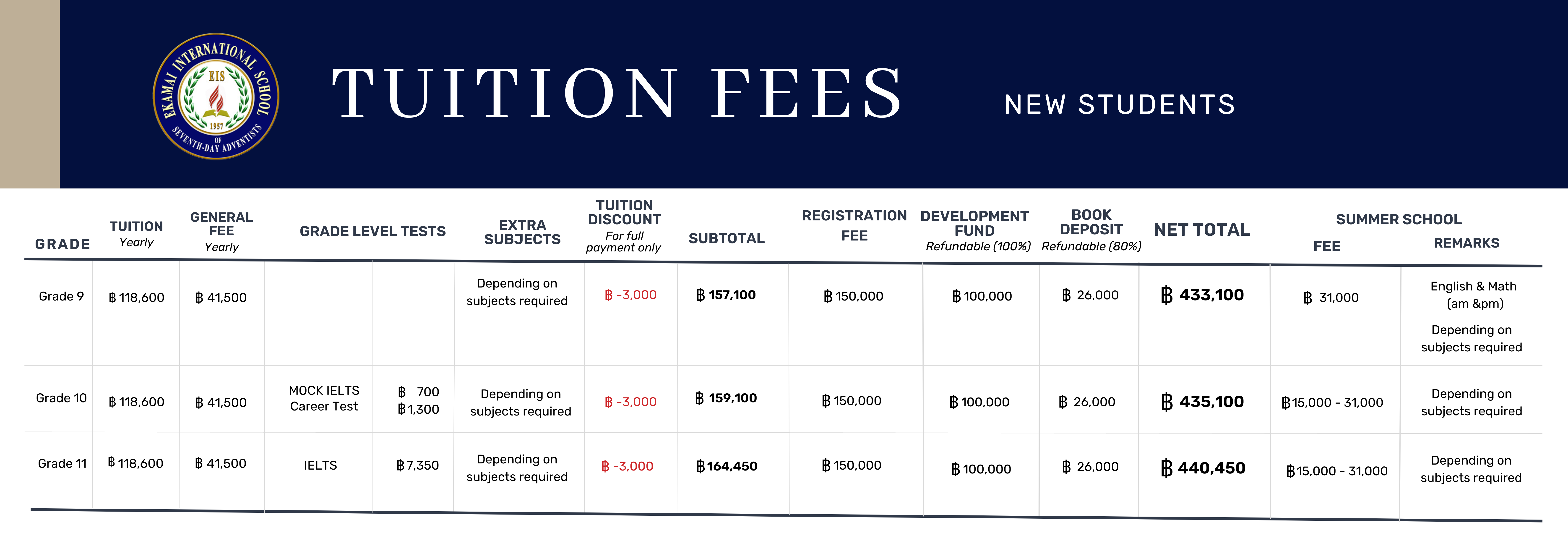This screenshot has height=541, width=1568.
Task: Click the Grade 9 net total ฿433,100
Action: (x=1202, y=295)
